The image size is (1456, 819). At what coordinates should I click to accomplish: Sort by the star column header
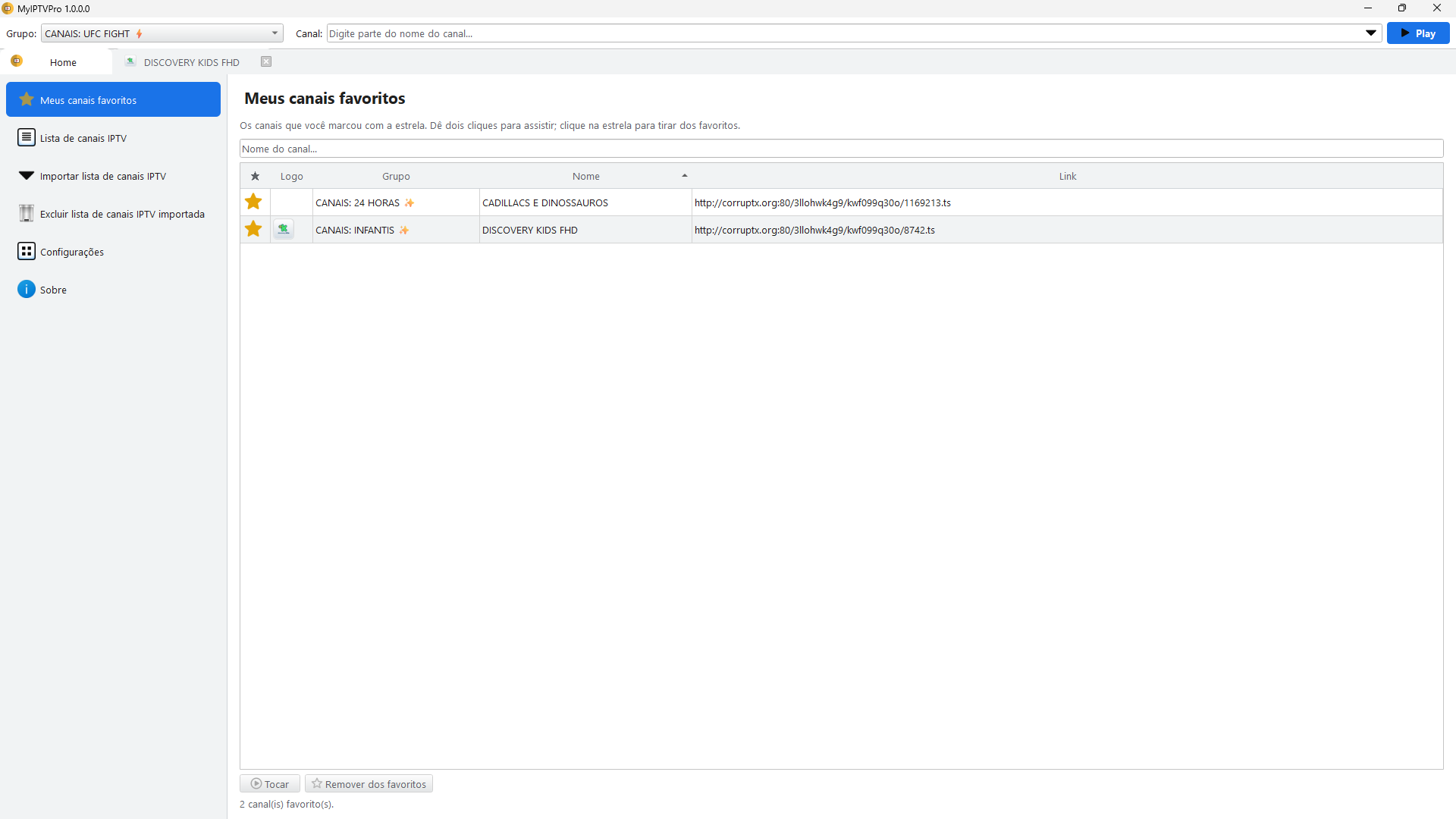(255, 176)
